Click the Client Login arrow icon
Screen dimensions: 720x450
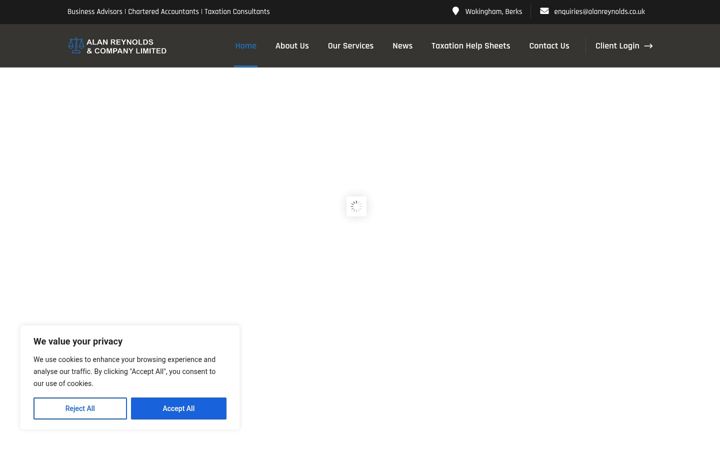[x=648, y=46]
